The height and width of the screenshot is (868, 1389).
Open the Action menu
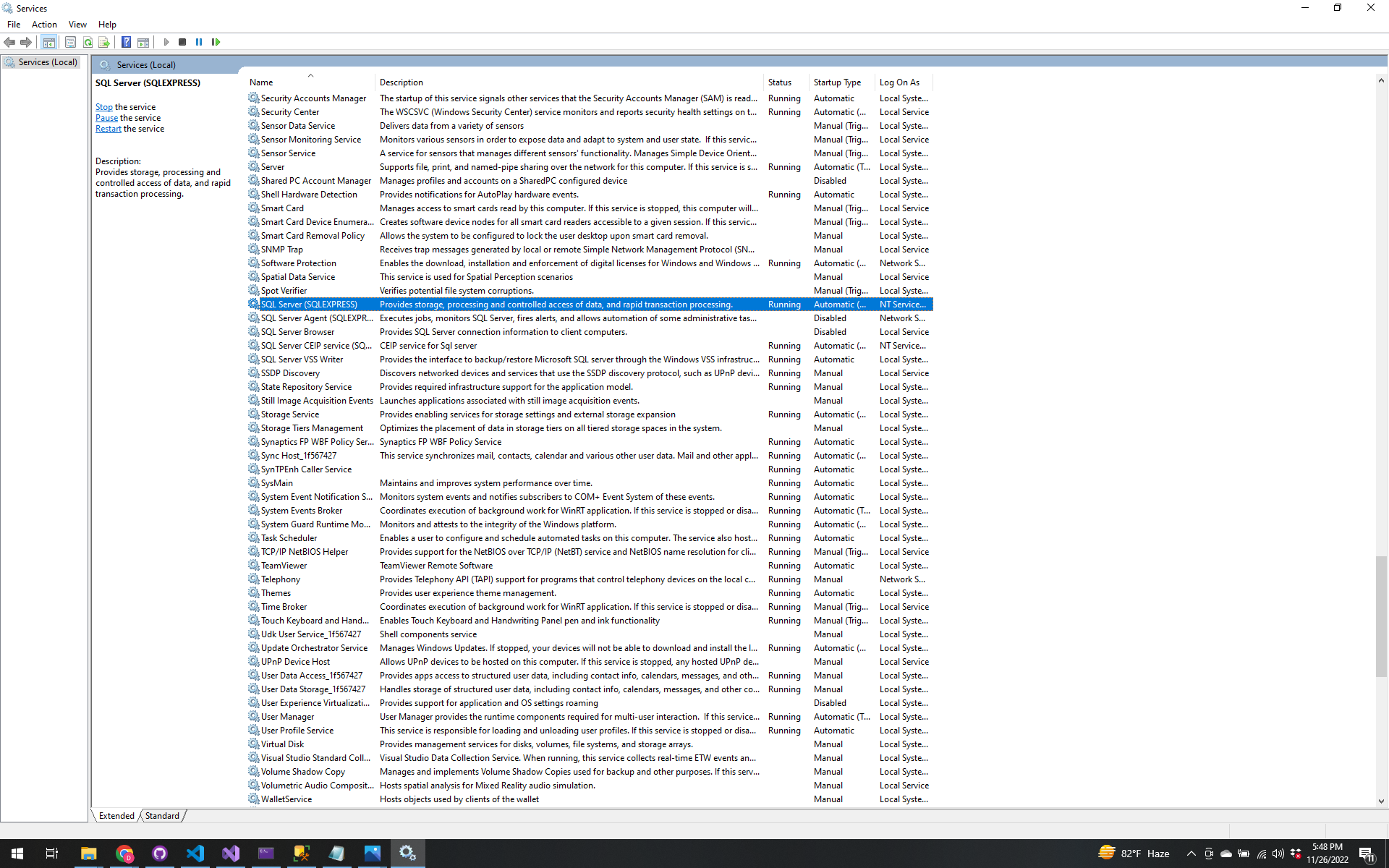[x=44, y=24]
